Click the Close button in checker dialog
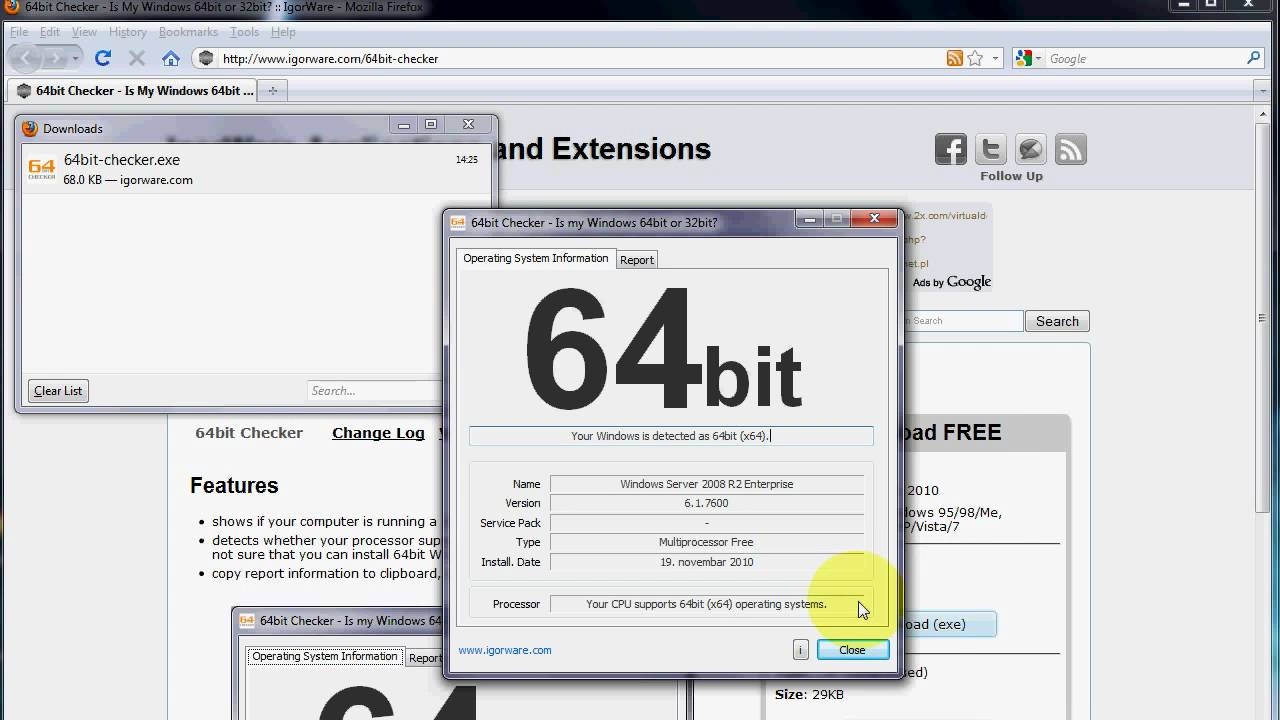This screenshot has width=1280, height=720. tap(852, 650)
